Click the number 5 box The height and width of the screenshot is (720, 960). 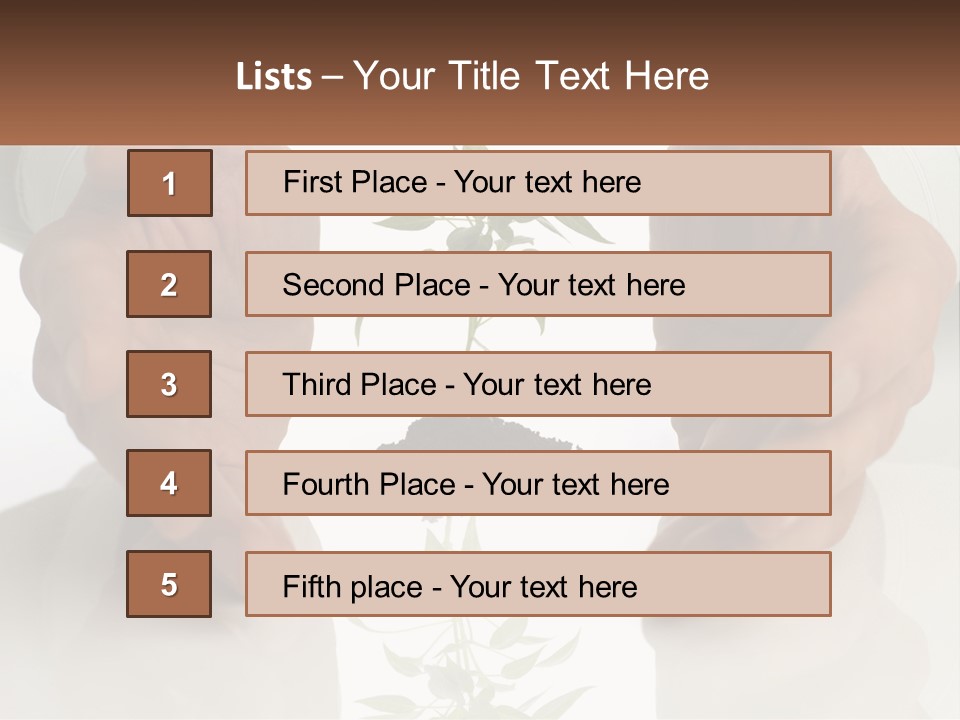(169, 584)
